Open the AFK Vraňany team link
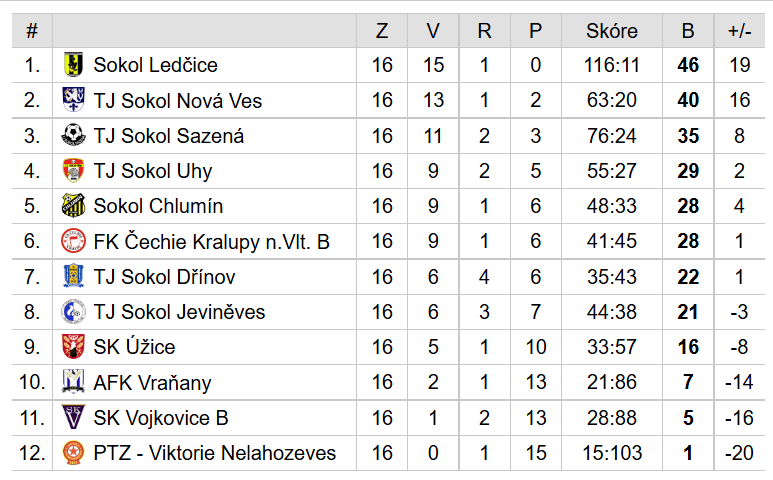This screenshot has height=480, width=773. [152, 382]
